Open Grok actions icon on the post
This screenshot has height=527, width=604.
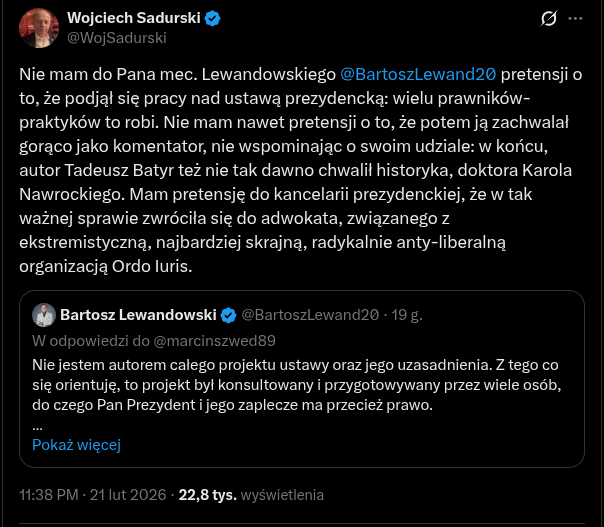point(548,19)
